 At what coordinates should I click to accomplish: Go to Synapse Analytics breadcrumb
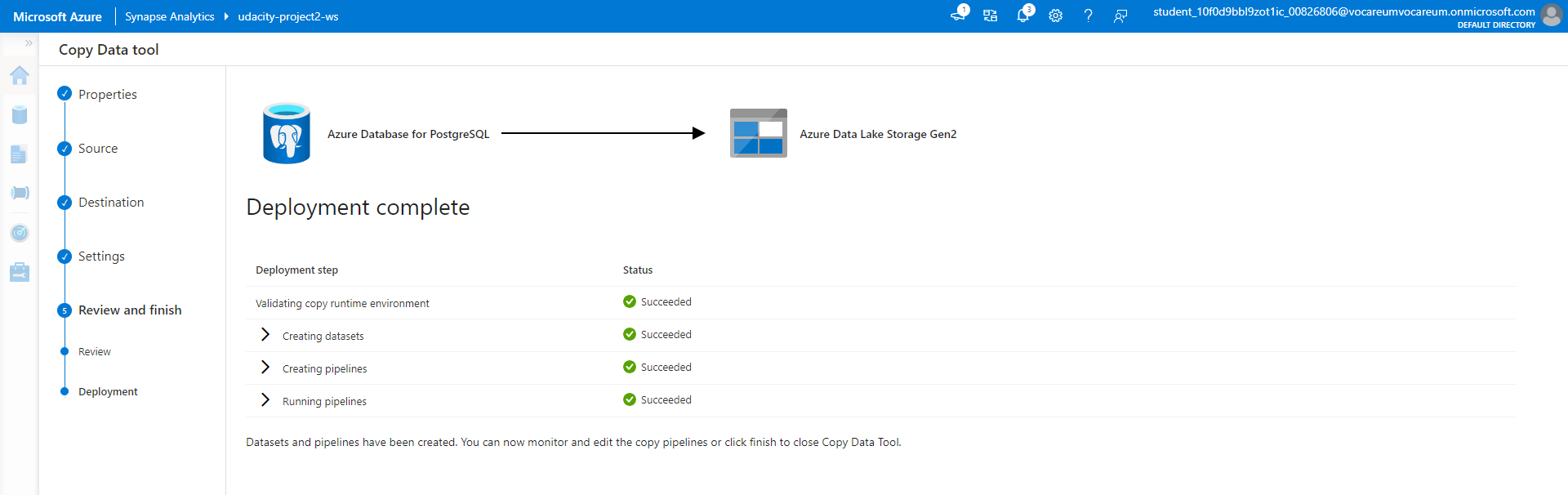pyautogui.click(x=170, y=16)
